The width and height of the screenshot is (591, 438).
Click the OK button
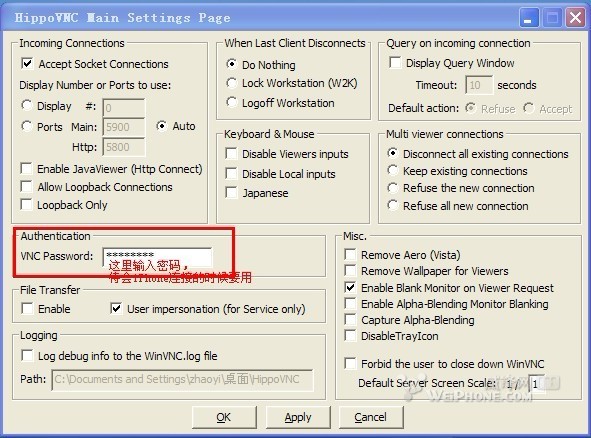(x=224, y=417)
